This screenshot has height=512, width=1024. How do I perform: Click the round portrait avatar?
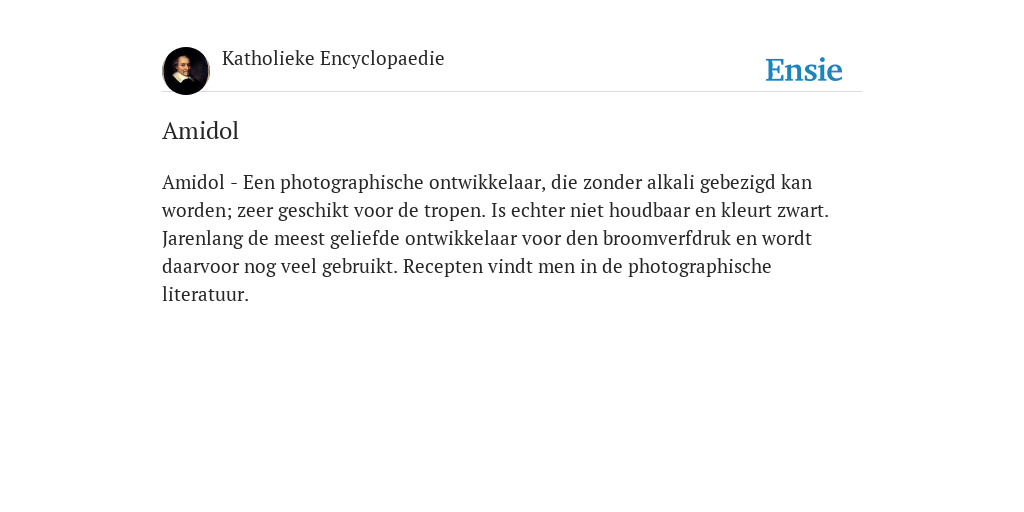point(186,71)
